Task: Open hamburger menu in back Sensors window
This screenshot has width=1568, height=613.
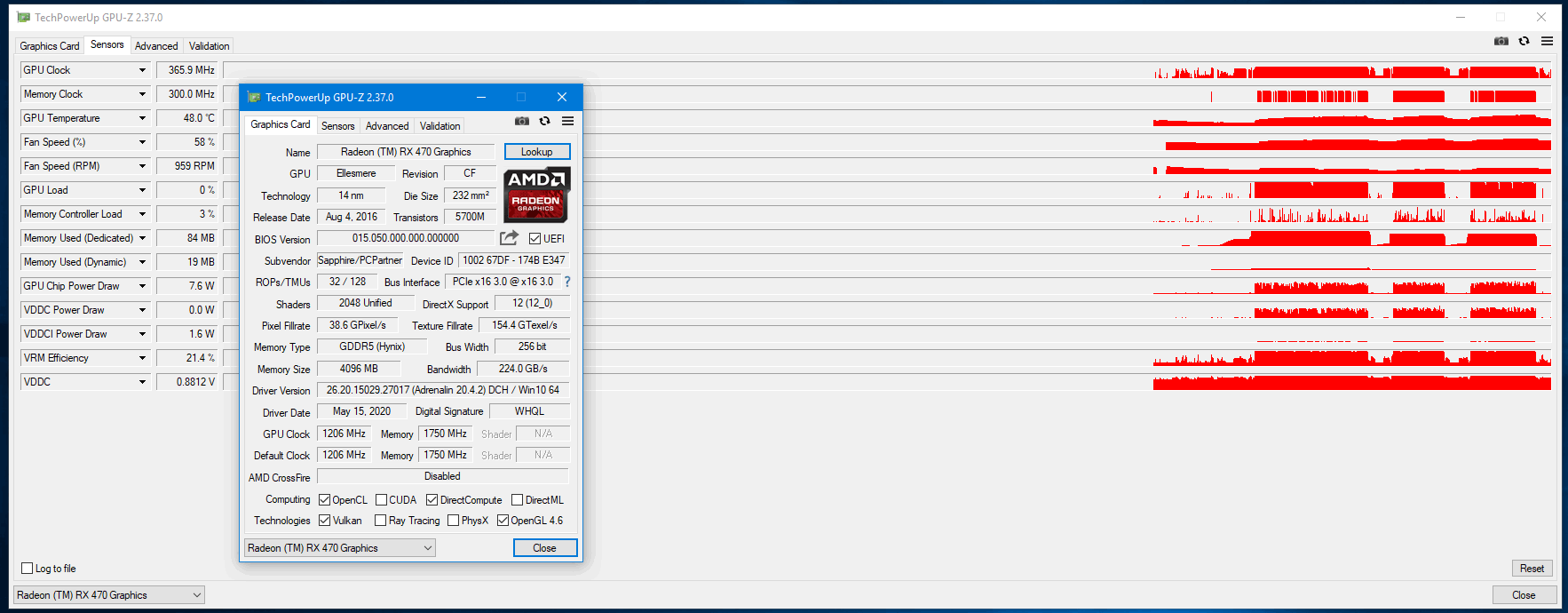Action: coord(1547,41)
